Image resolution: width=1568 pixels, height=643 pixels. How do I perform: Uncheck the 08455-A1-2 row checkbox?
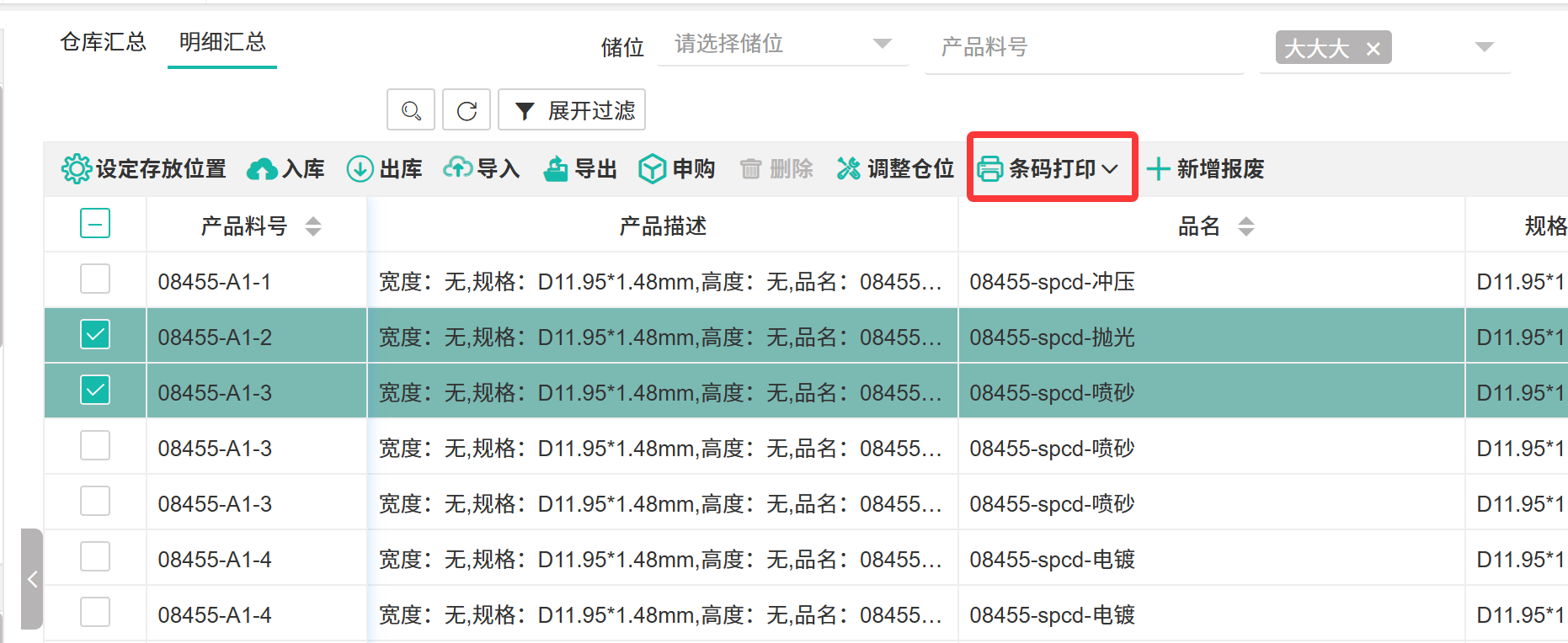(x=95, y=335)
